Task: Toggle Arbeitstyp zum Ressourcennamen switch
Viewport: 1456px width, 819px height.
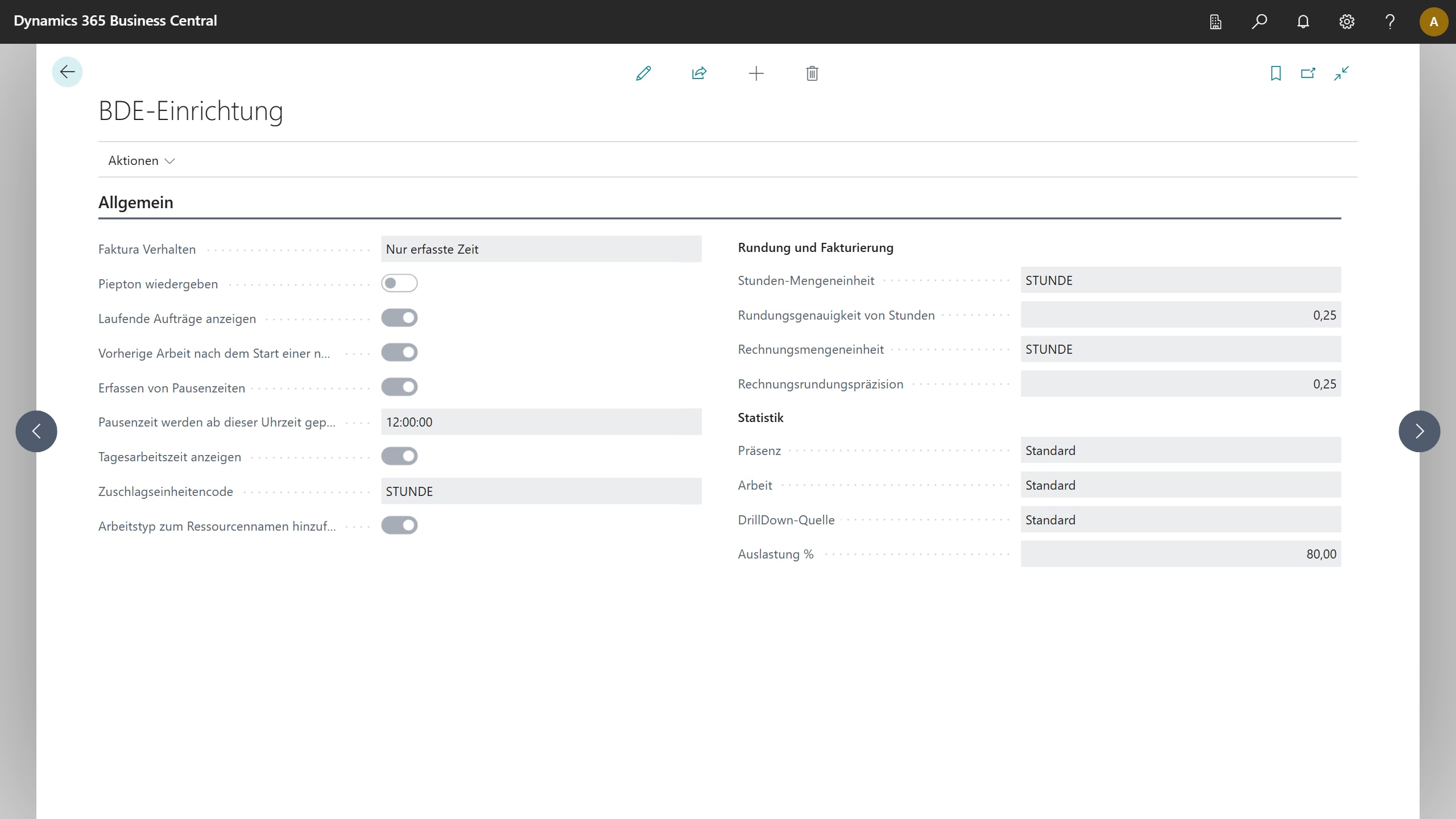Action: (399, 526)
